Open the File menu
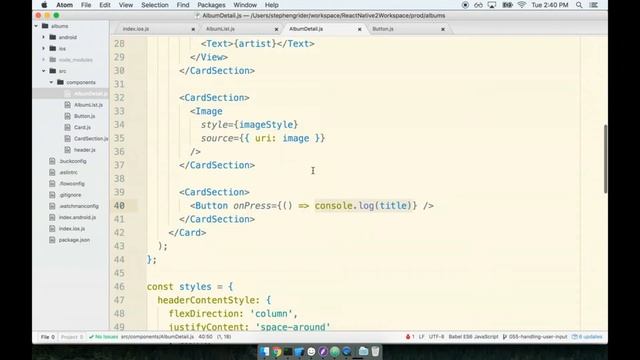 pyautogui.click(x=86, y=5)
